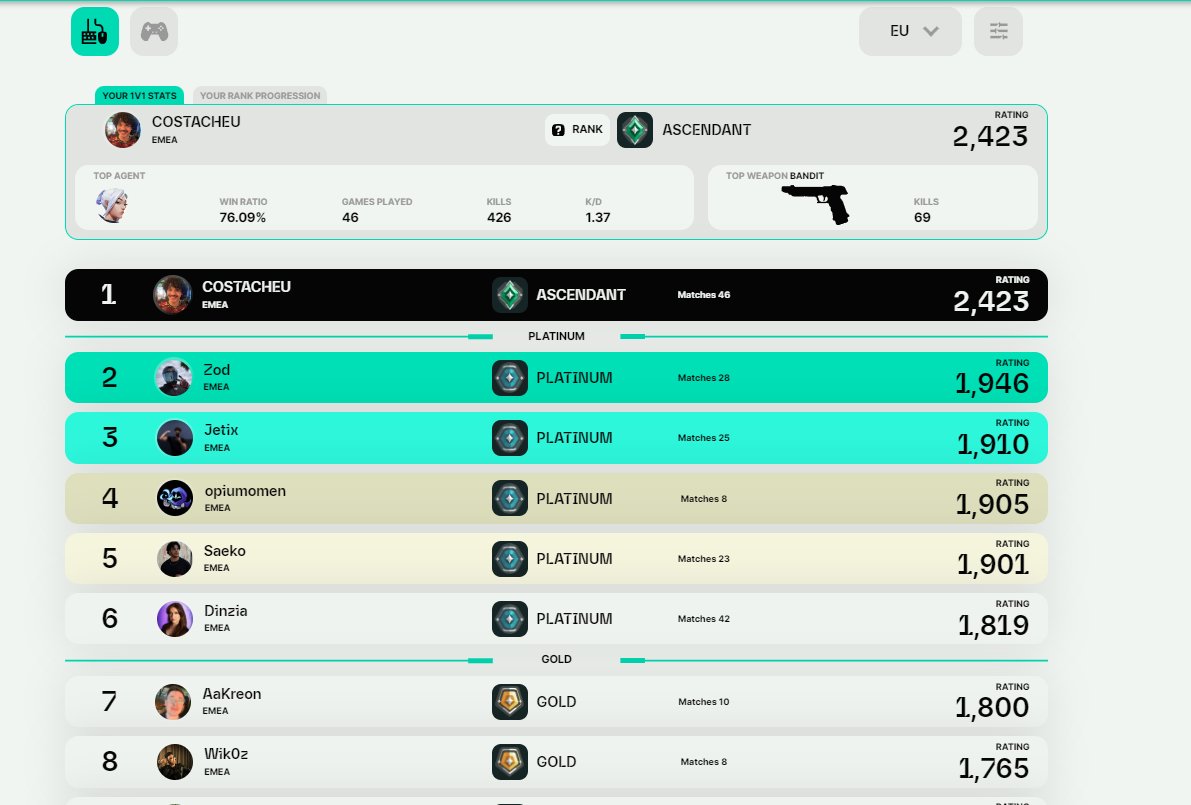The width and height of the screenshot is (1191, 805).
Task: Click Ascendant badge in COSTACHEU leaderboard row
Action: point(510,295)
